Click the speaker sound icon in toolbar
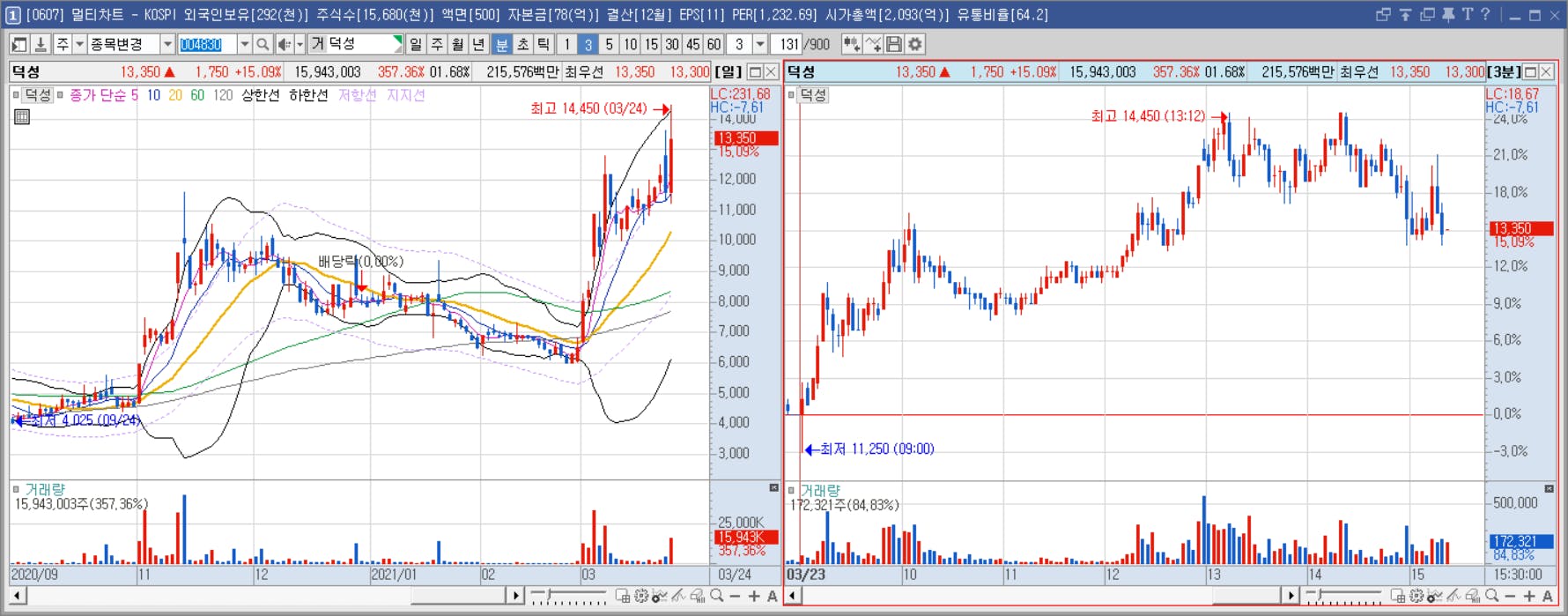The width and height of the screenshot is (1568, 616). (x=284, y=44)
